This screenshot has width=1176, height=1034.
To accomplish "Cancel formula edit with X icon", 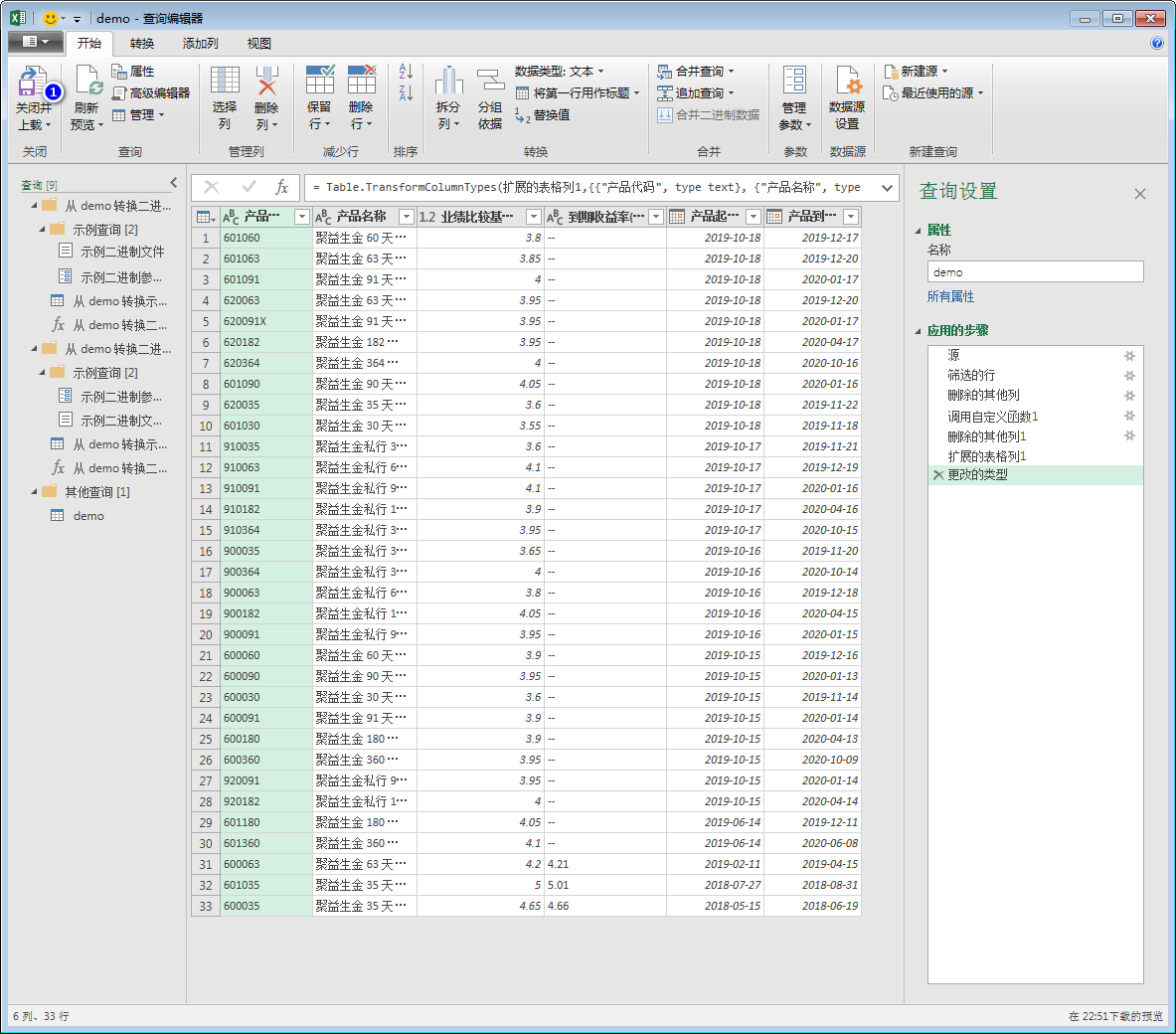I will (x=212, y=187).
